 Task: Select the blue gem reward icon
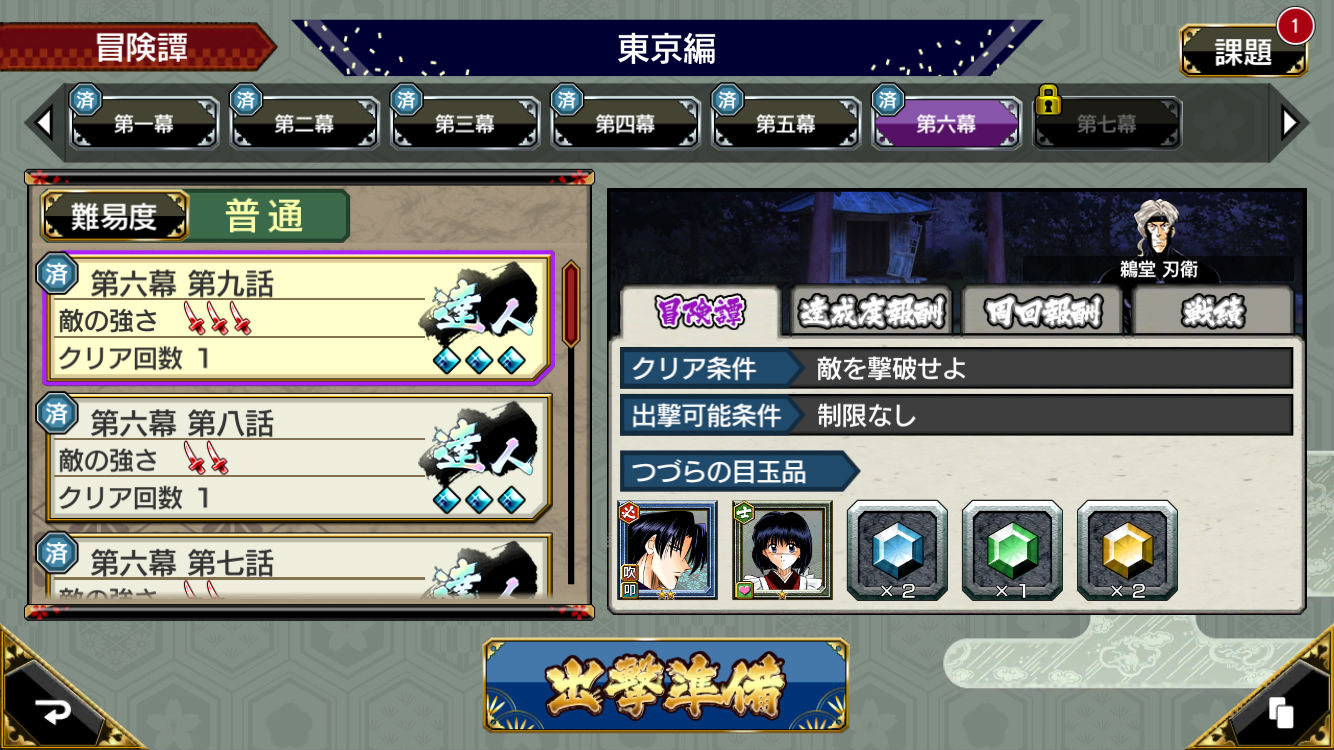[x=897, y=550]
